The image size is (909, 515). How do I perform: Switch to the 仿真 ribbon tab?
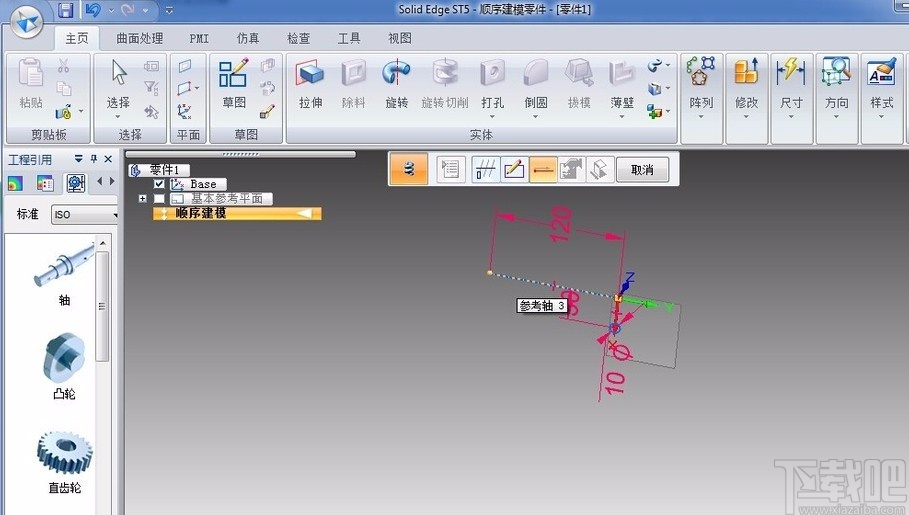pyautogui.click(x=248, y=38)
